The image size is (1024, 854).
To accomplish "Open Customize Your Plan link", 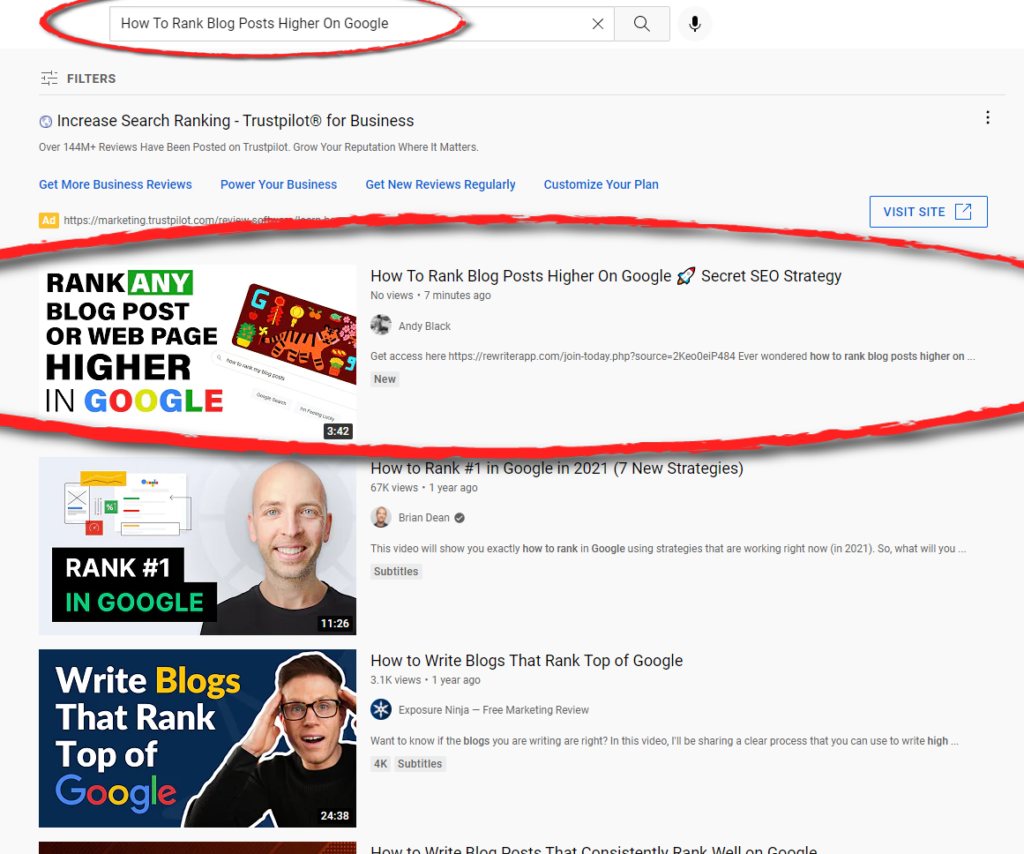I will click(x=601, y=185).
